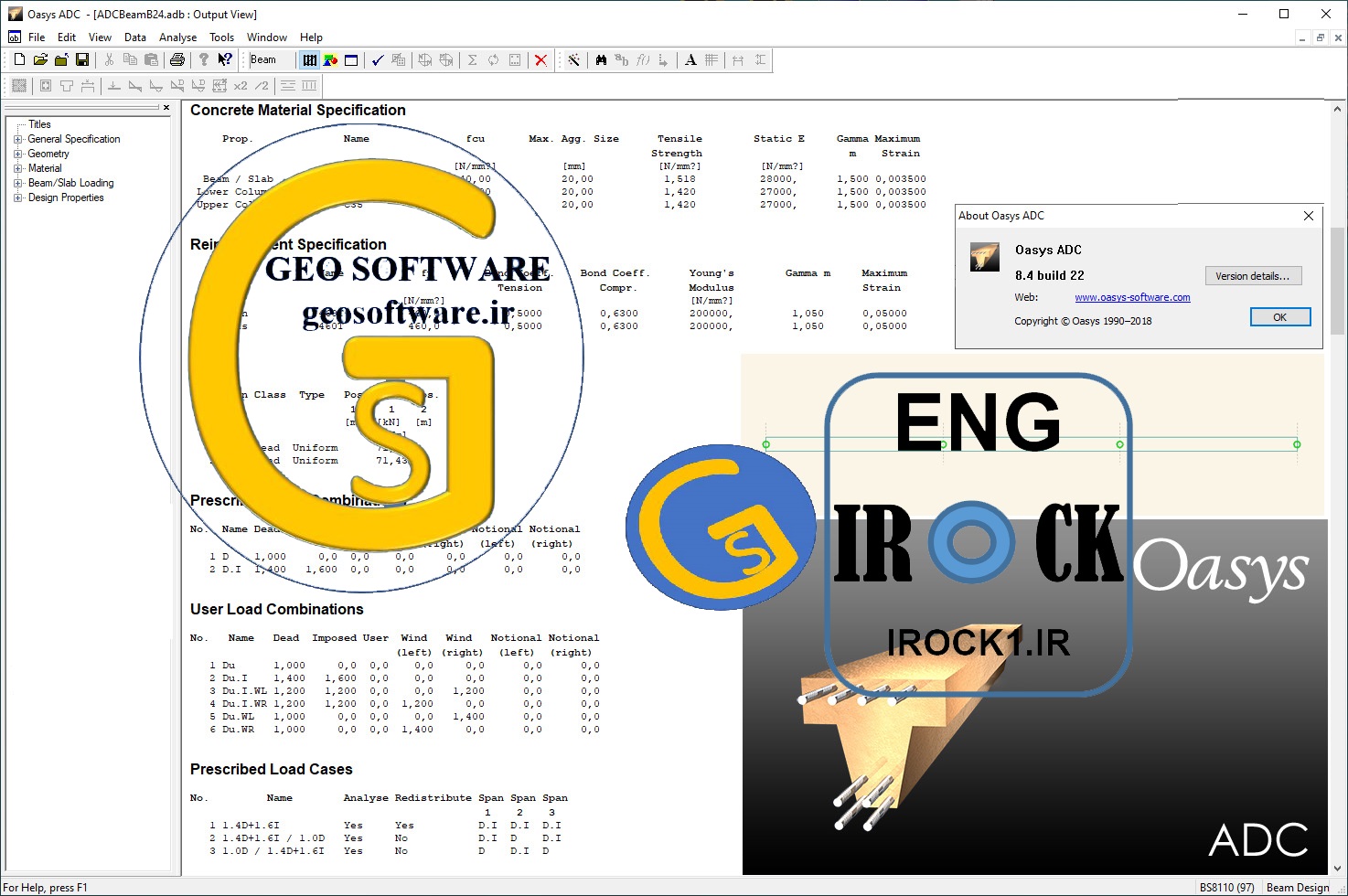The height and width of the screenshot is (896, 1348).
Task: Open the File menu
Action: click(x=37, y=37)
